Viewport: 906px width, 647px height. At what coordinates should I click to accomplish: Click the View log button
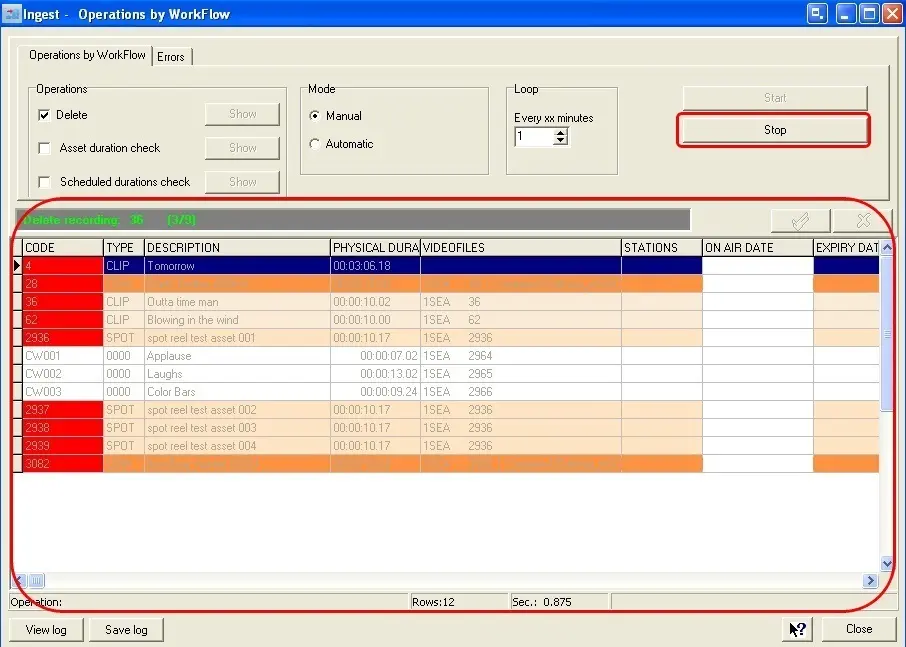click(46, 630)
